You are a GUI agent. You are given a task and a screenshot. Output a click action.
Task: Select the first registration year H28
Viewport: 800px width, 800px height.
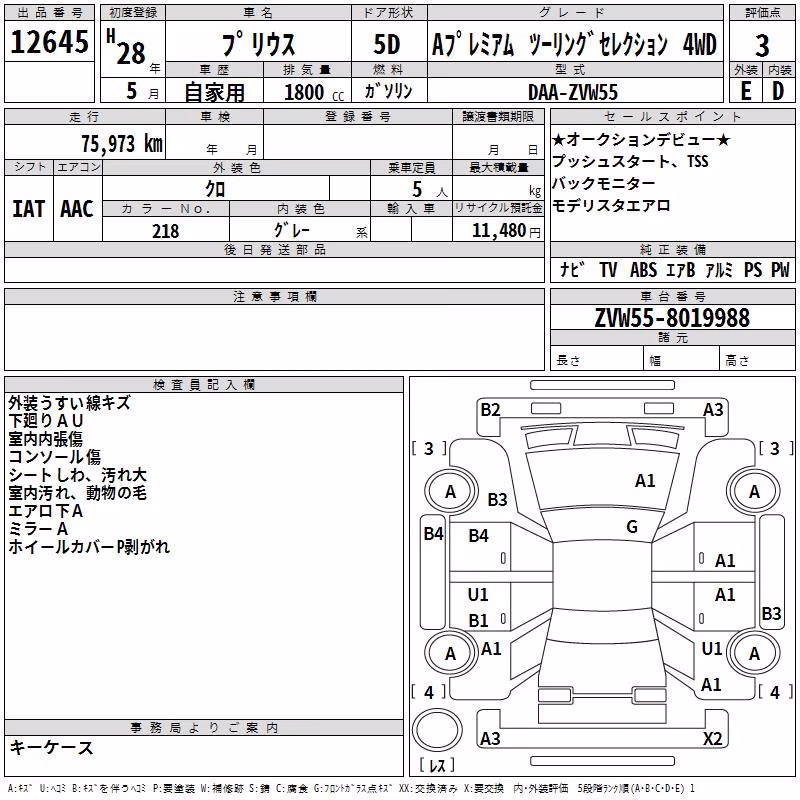126,47
